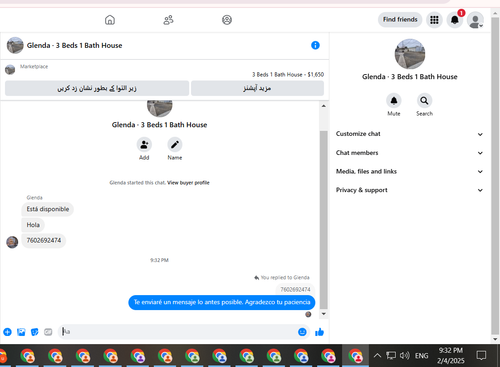
Task: Open the emoji picker smiley icon
Action: point(302,332)
